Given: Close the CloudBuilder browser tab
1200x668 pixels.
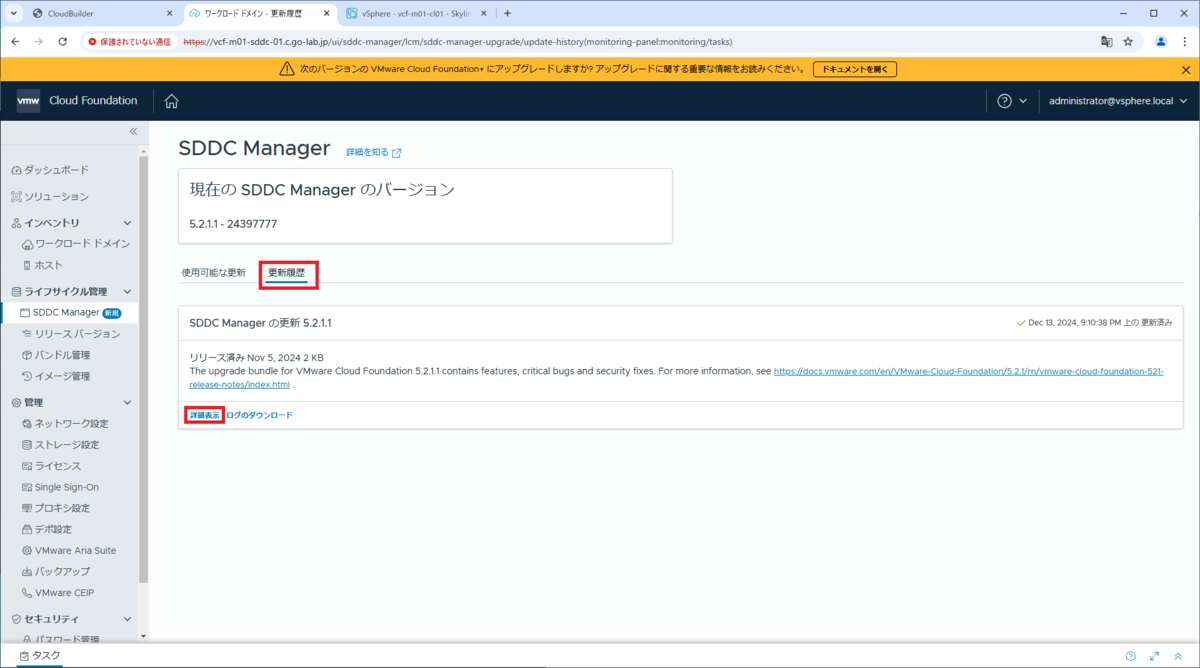Looking at the screenshot, I should [x=170, y=14].
